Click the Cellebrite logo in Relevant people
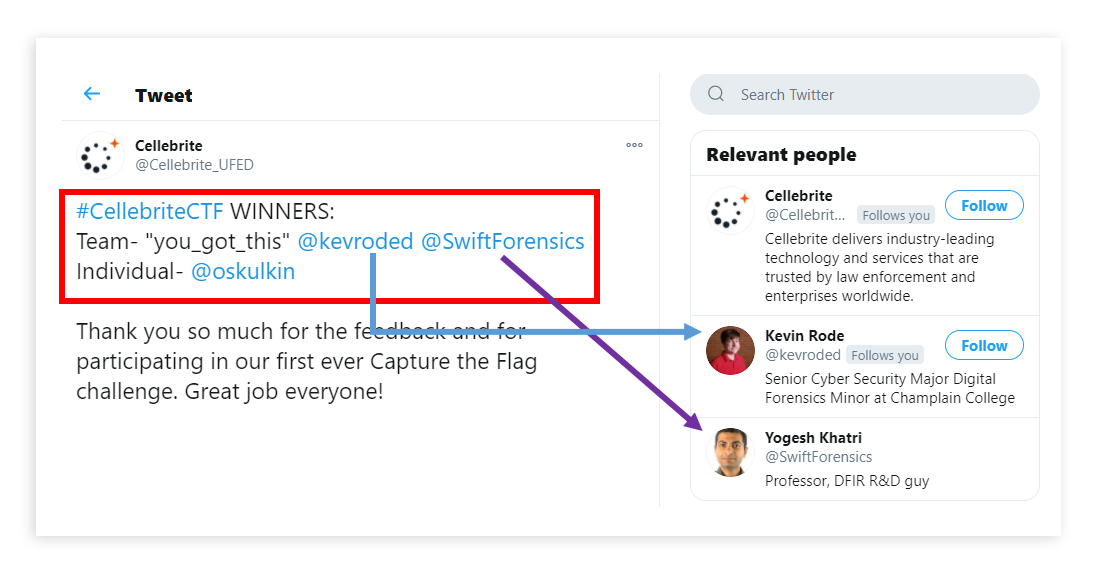Screen dimensions: 1100x570 [730, 211]
